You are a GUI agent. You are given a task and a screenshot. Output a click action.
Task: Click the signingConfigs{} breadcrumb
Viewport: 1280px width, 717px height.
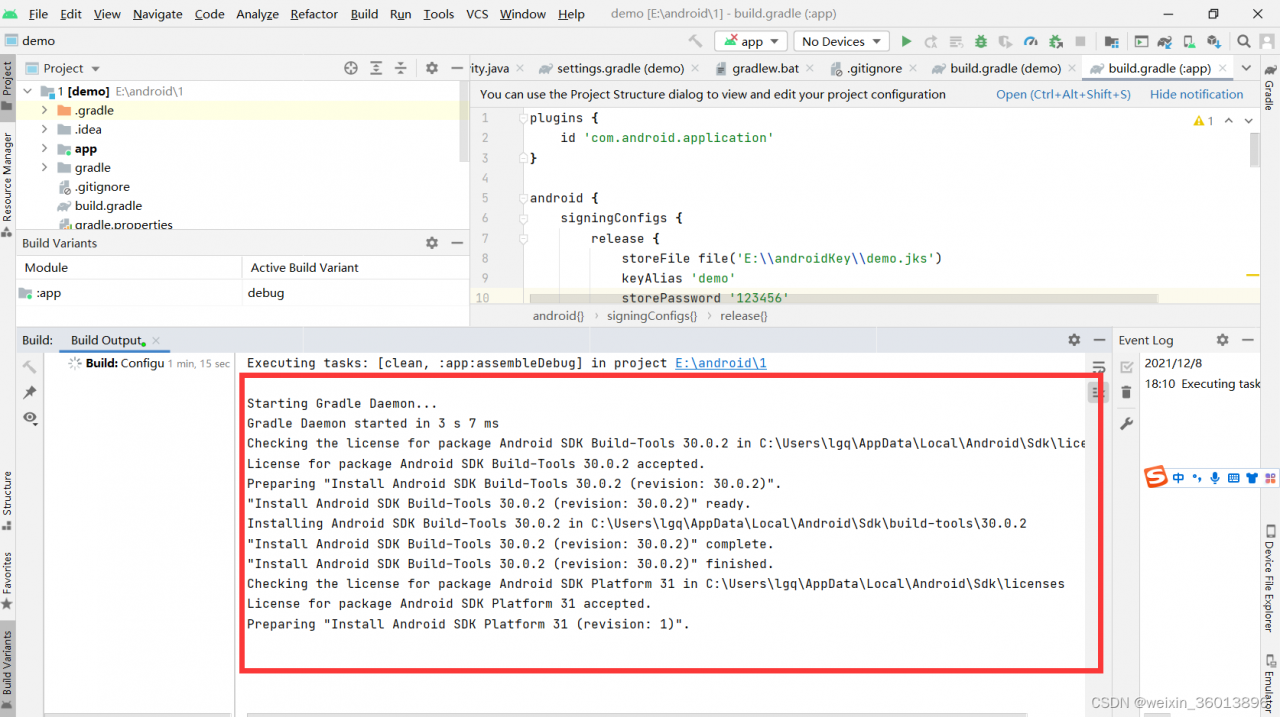click(x=651, y=316)
